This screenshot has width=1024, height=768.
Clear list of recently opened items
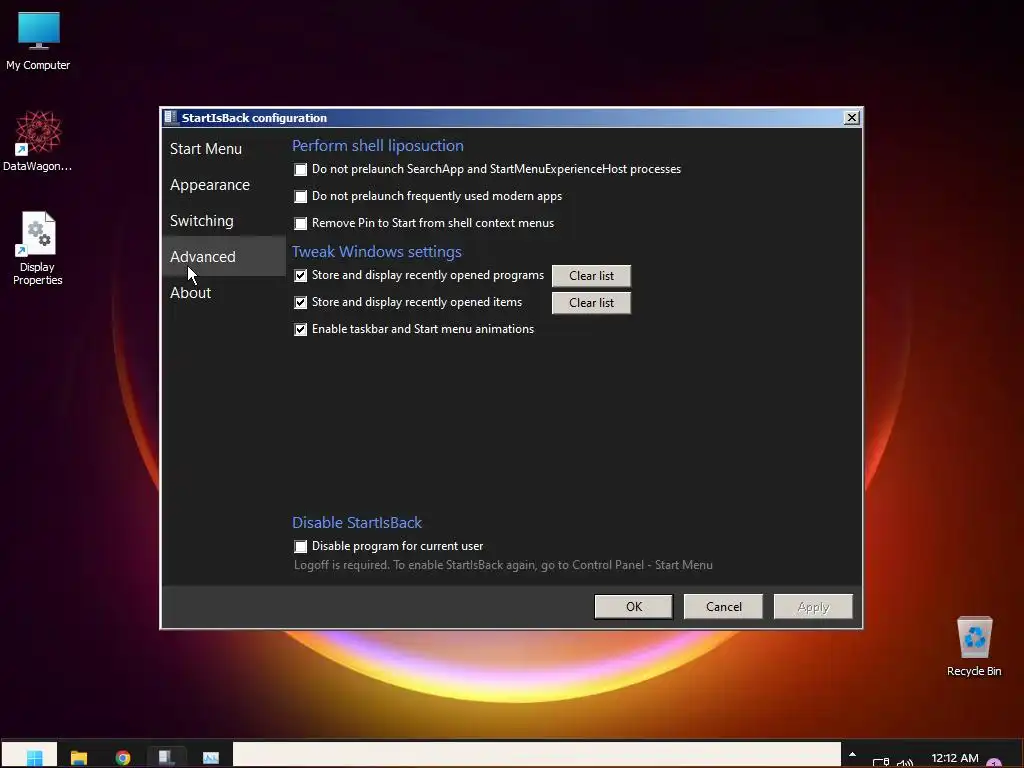click(591, 302)
